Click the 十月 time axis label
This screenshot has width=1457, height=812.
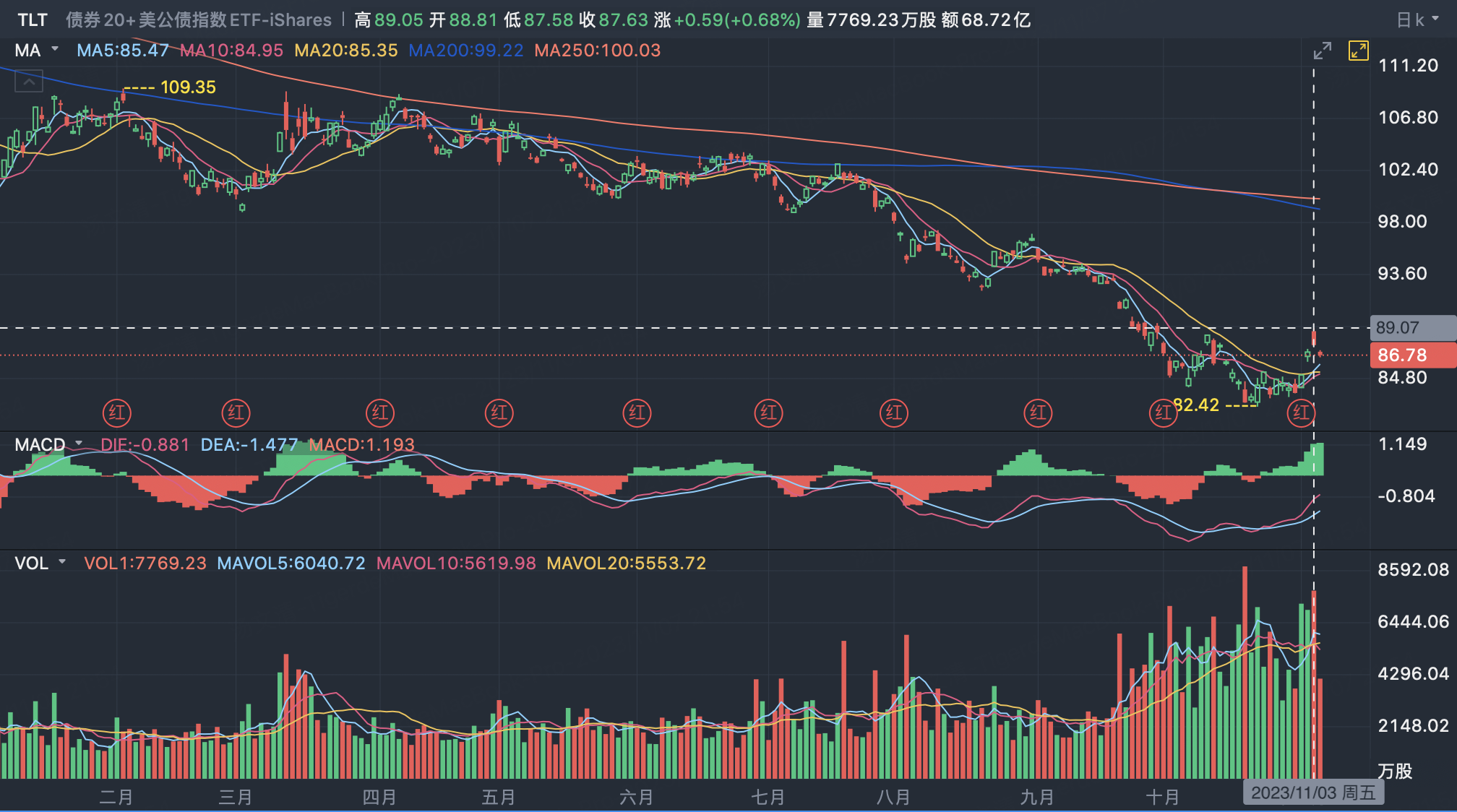[1163, 797]
